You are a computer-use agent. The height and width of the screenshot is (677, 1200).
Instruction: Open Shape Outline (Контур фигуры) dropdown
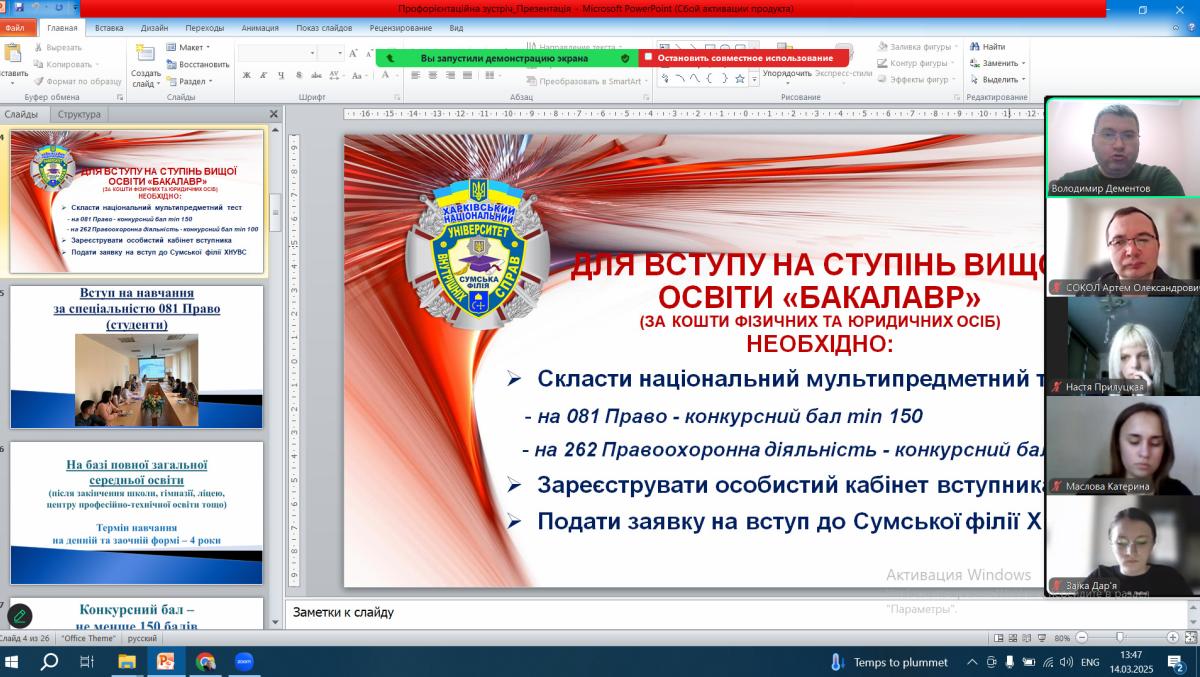(x=917, y=63)
